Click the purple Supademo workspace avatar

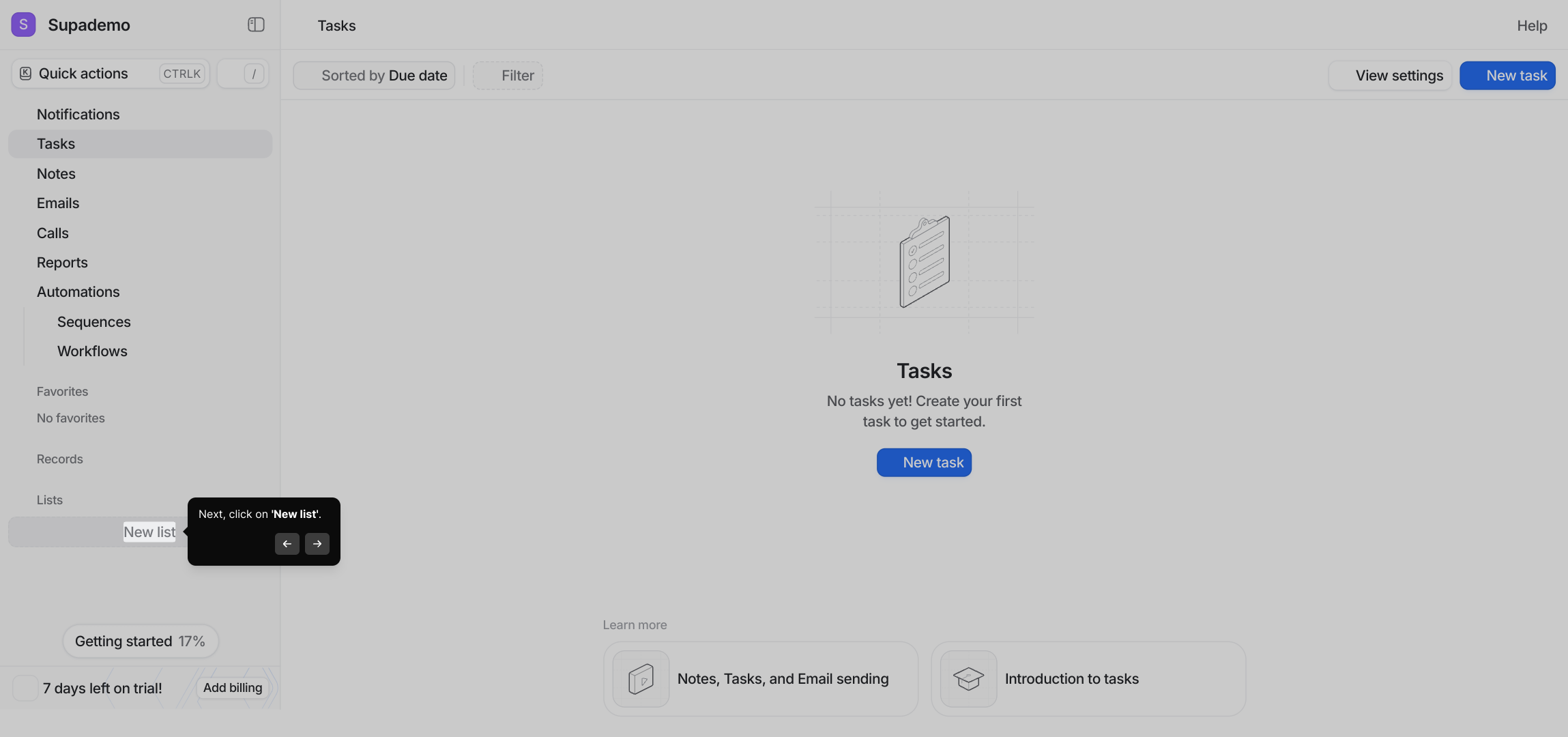click(23, 25)
